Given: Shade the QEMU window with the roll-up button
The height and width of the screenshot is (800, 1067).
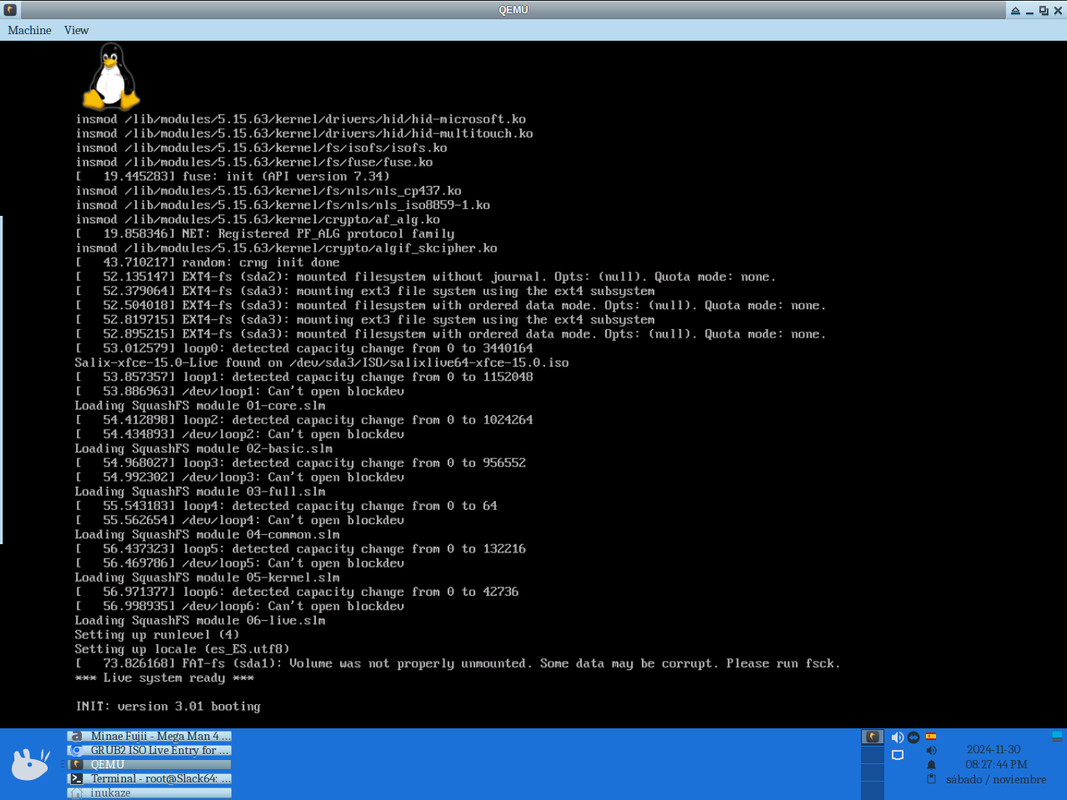Looking at the screenshot, I should [x=1015, y=10].
